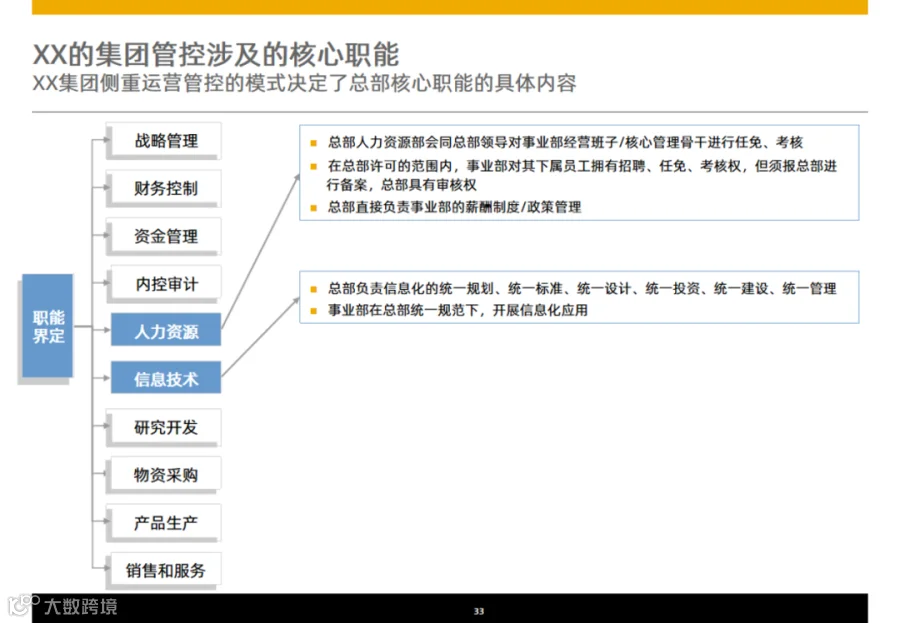Click bullet 事业部在总部统一规范下，开展信息化应用

(457, 310)
